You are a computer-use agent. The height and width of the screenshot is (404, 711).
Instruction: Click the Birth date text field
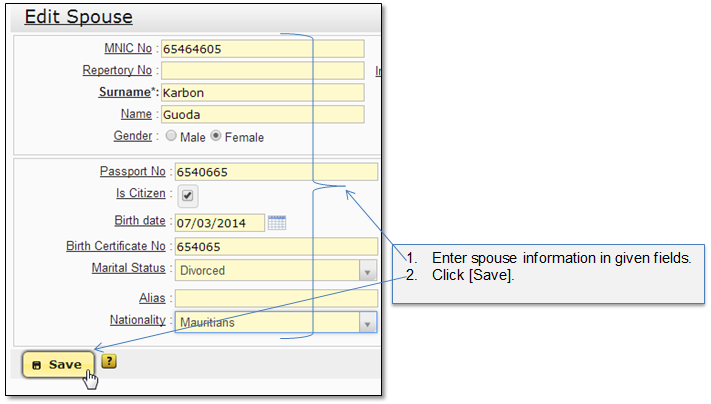point(219,223)
